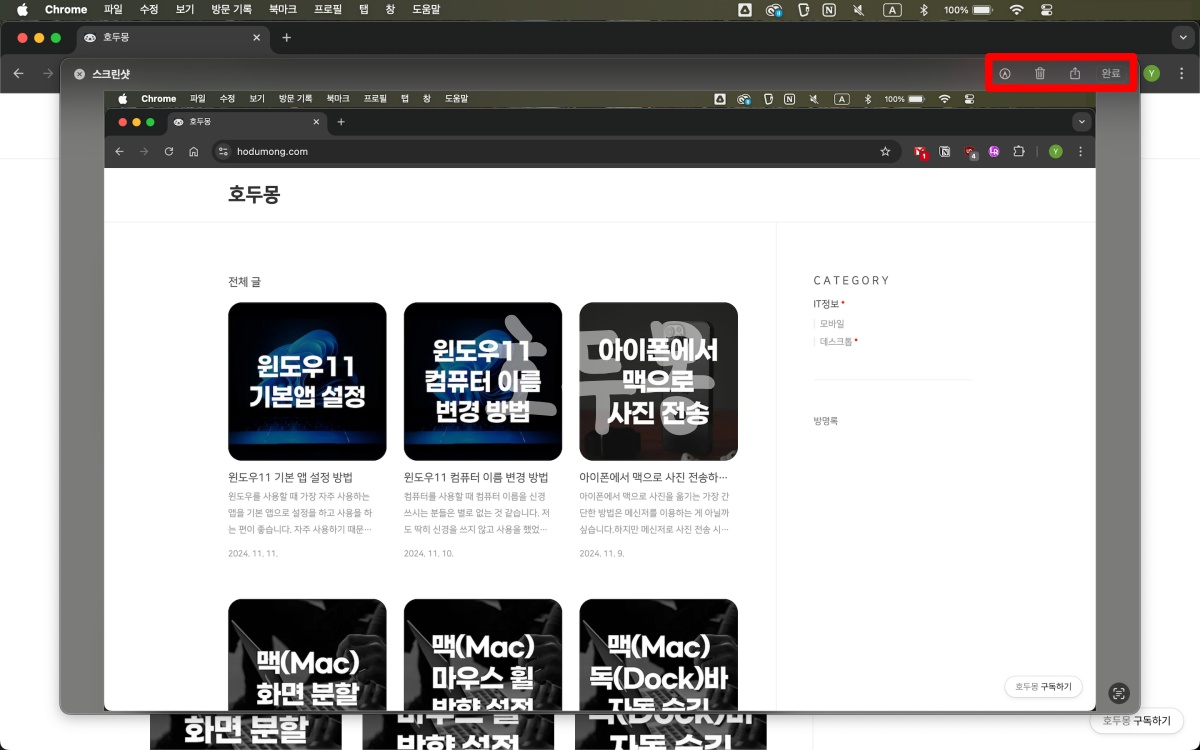The image size is (1200, 750).
Task: Select the 호두몽 tab in the background Chrome window
Action: point(172,37)
